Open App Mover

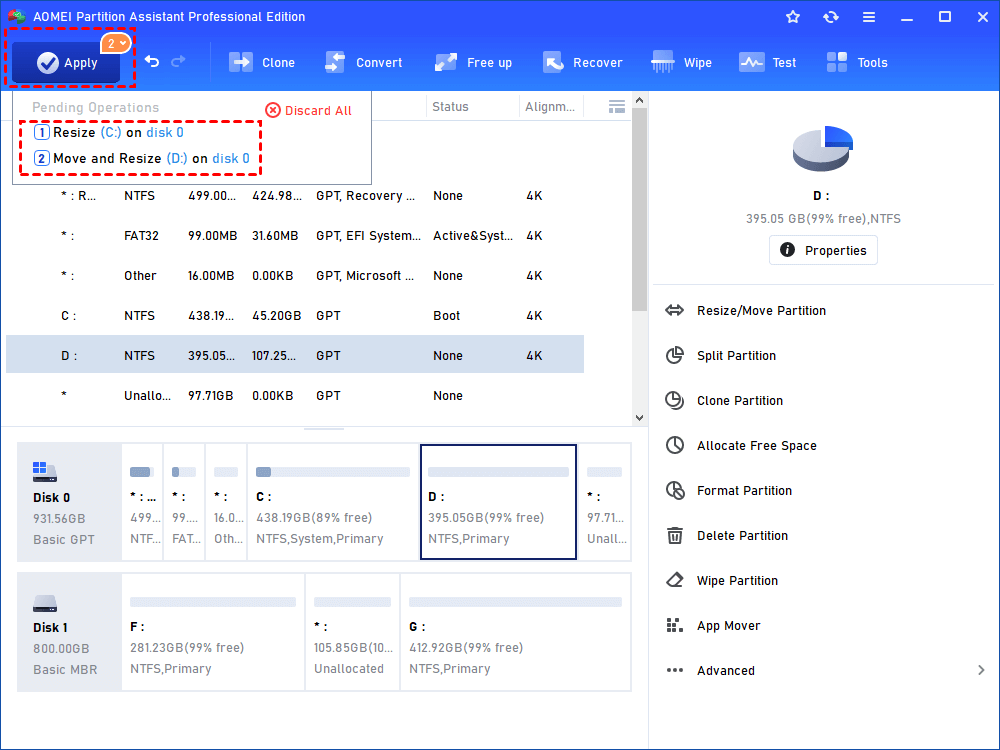(x=728, y=626)
